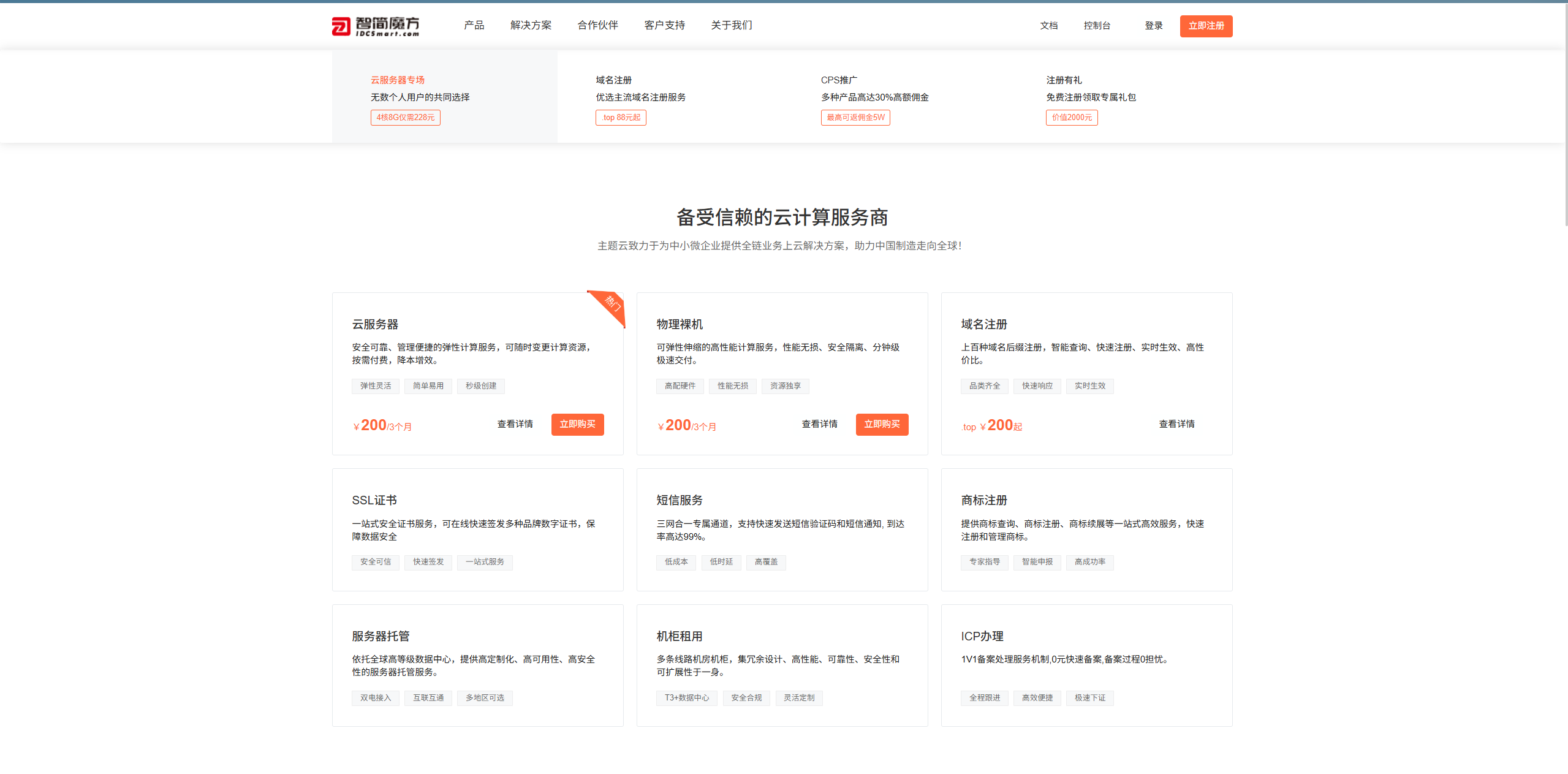Select the CPS推广 promo heading
This screenshot has height=774, width=1568.
point(839,80)
